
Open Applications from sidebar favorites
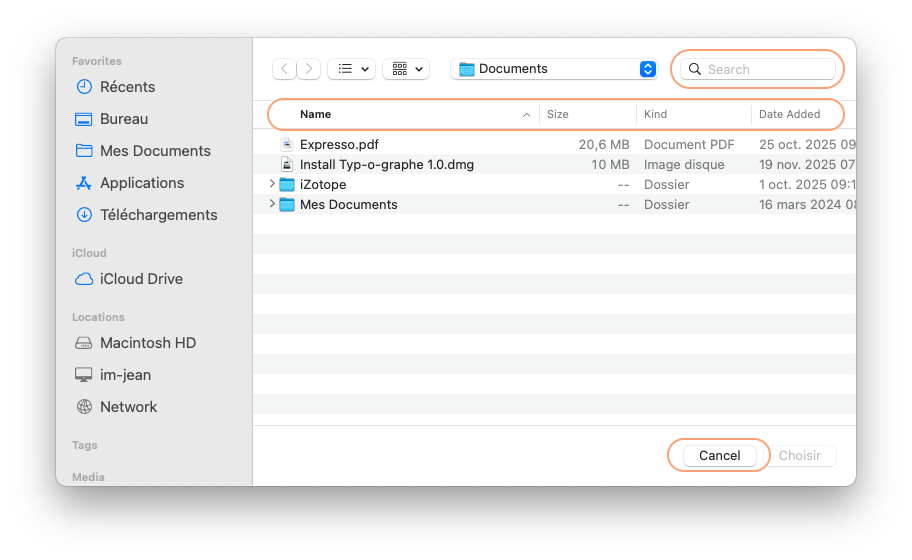tap(141, 183)
